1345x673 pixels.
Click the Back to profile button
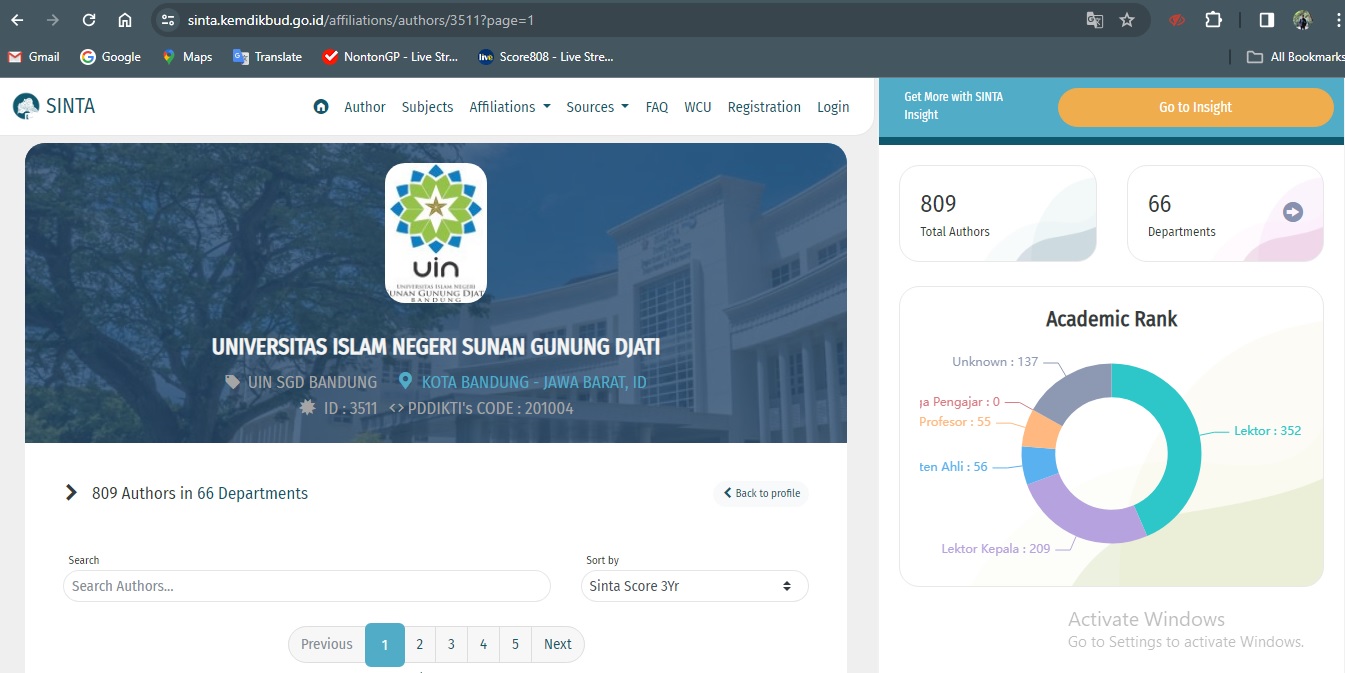coord(761,493)
